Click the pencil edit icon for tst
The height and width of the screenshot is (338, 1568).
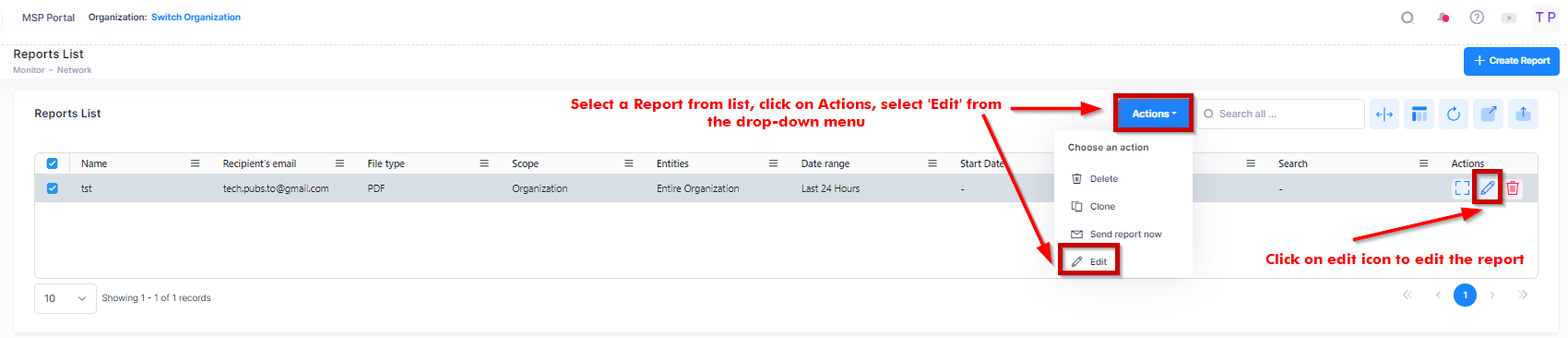tap(1488, 188)
